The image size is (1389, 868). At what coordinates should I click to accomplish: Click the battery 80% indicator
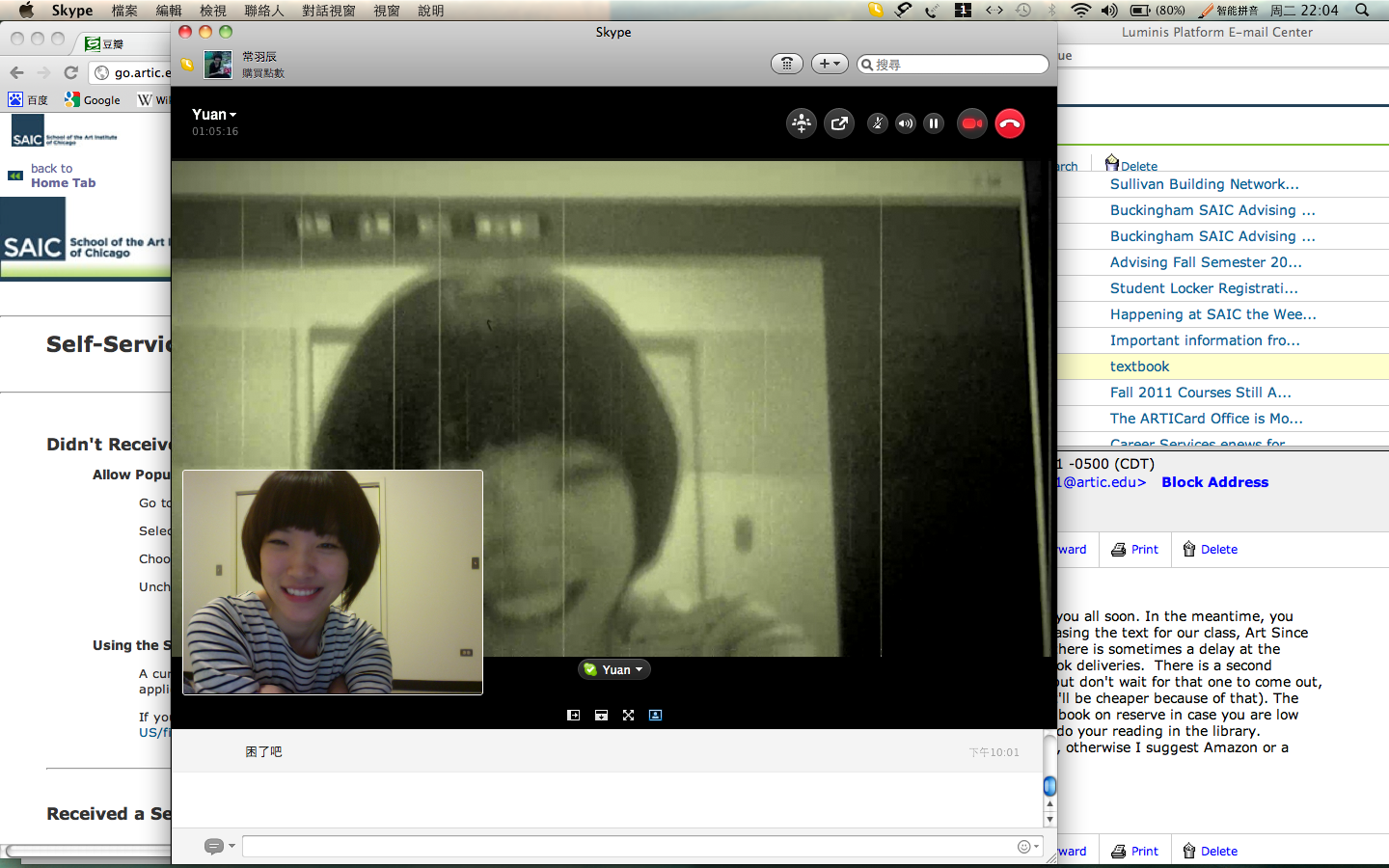tap(1157, 10)
